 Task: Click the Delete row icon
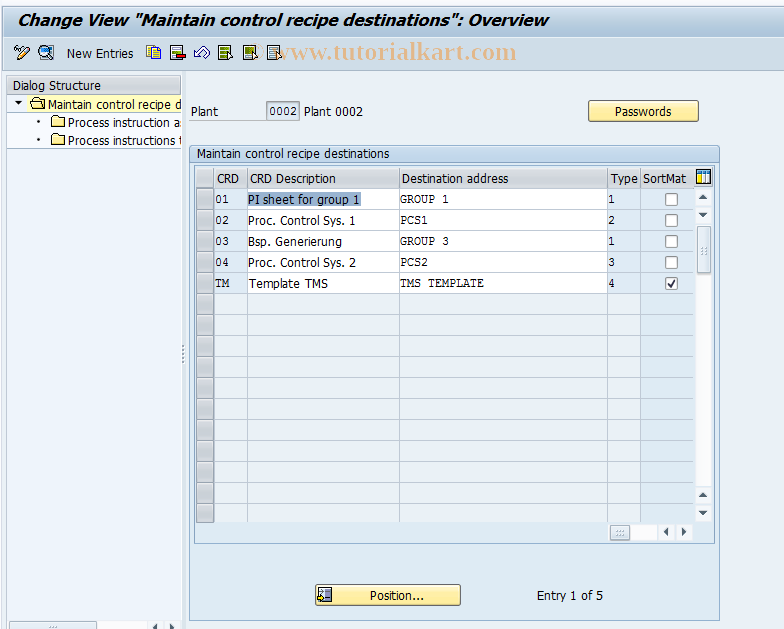tap(178, 52)
